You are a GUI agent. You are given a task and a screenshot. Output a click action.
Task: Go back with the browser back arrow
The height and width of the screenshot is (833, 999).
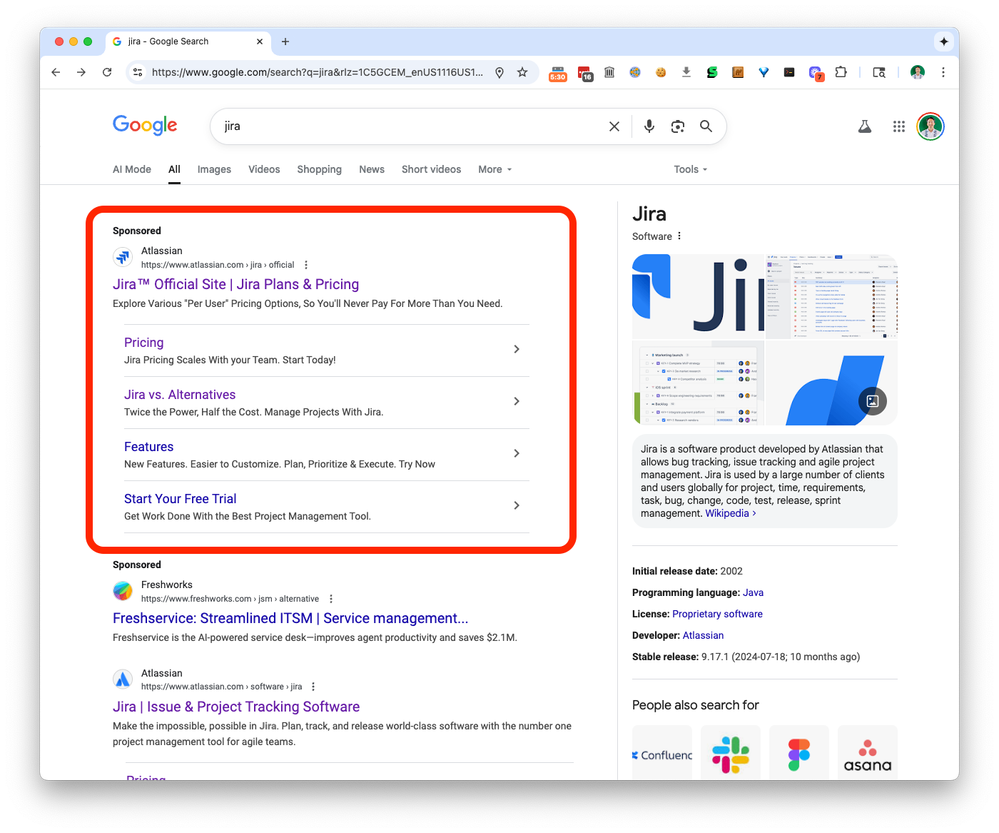[x=56, y=73]
